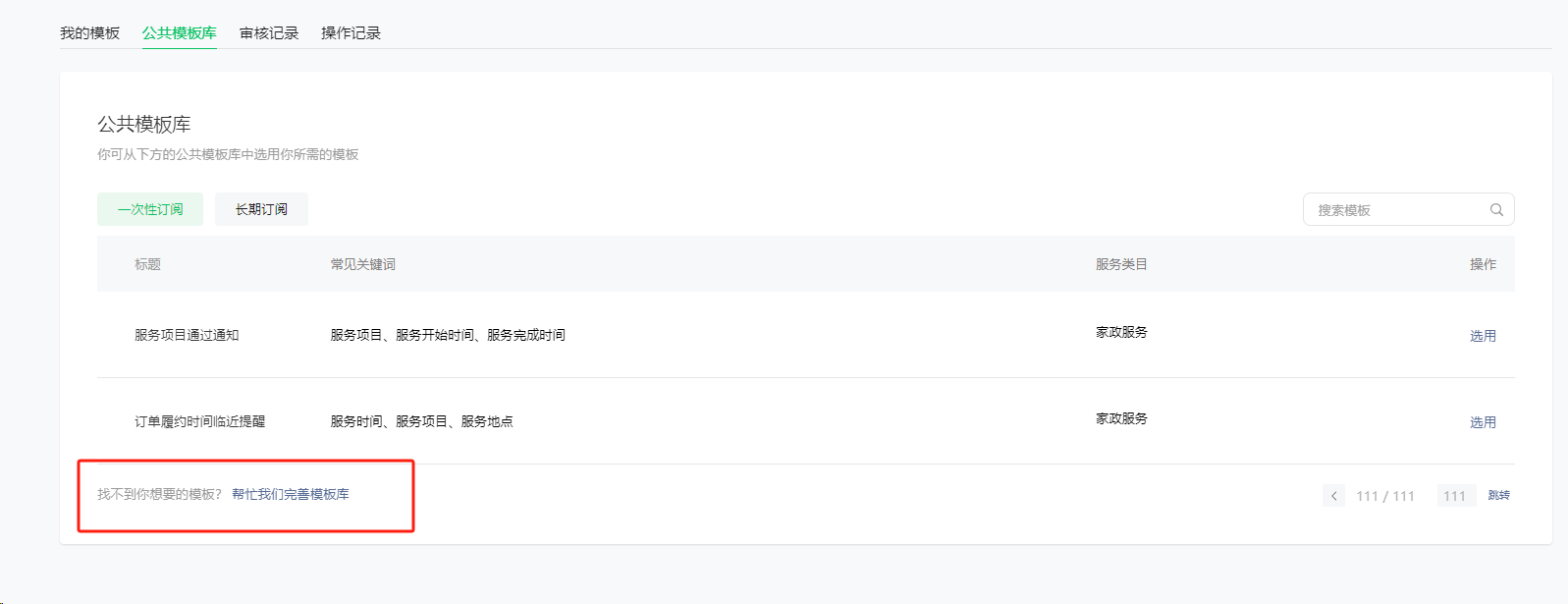Click the 常见关键词 column header
The image size is (1568, 604).
click(363, 264)
